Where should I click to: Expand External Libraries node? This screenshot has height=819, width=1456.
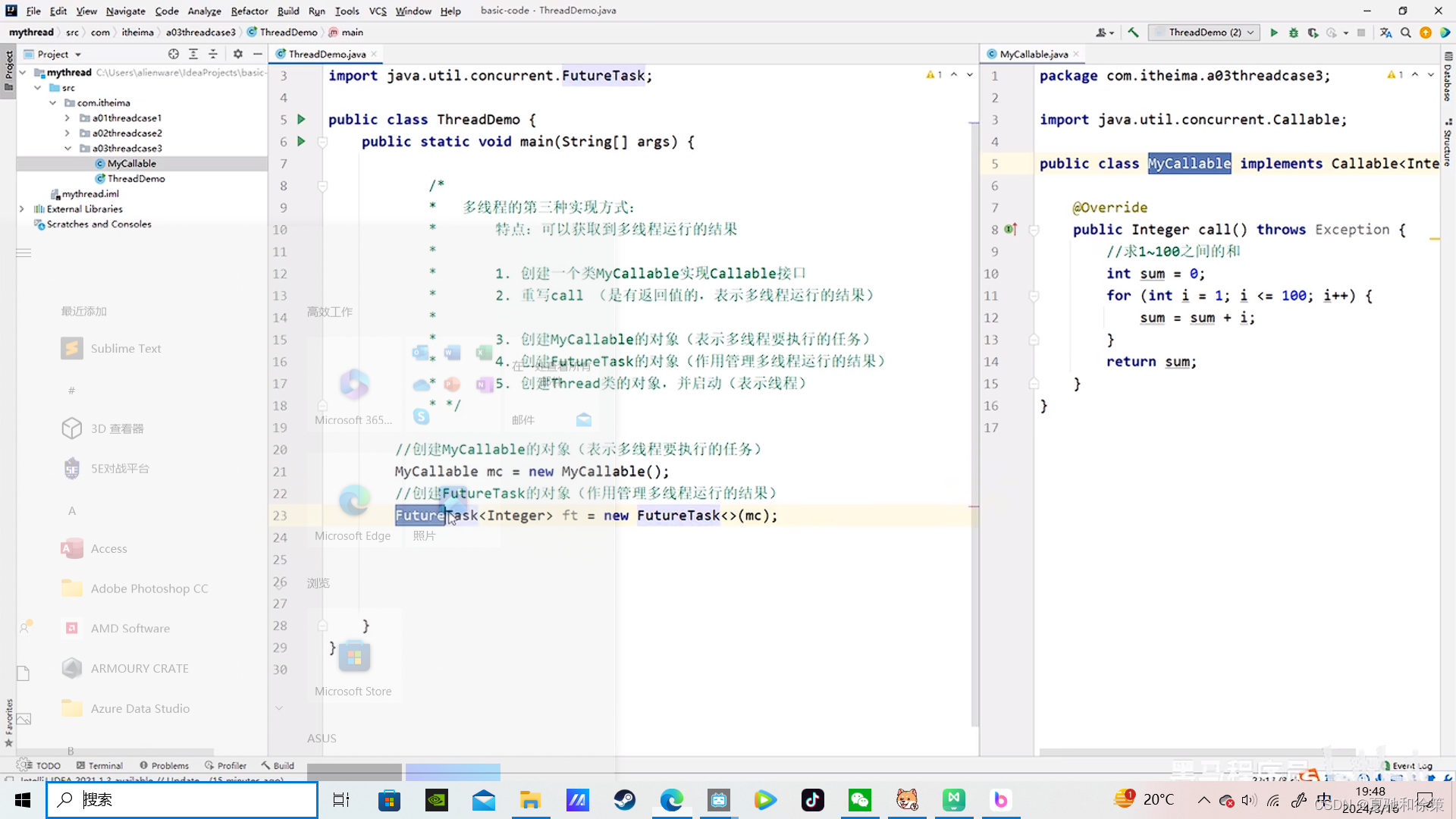pyautogui.click(x=22, y=209)
